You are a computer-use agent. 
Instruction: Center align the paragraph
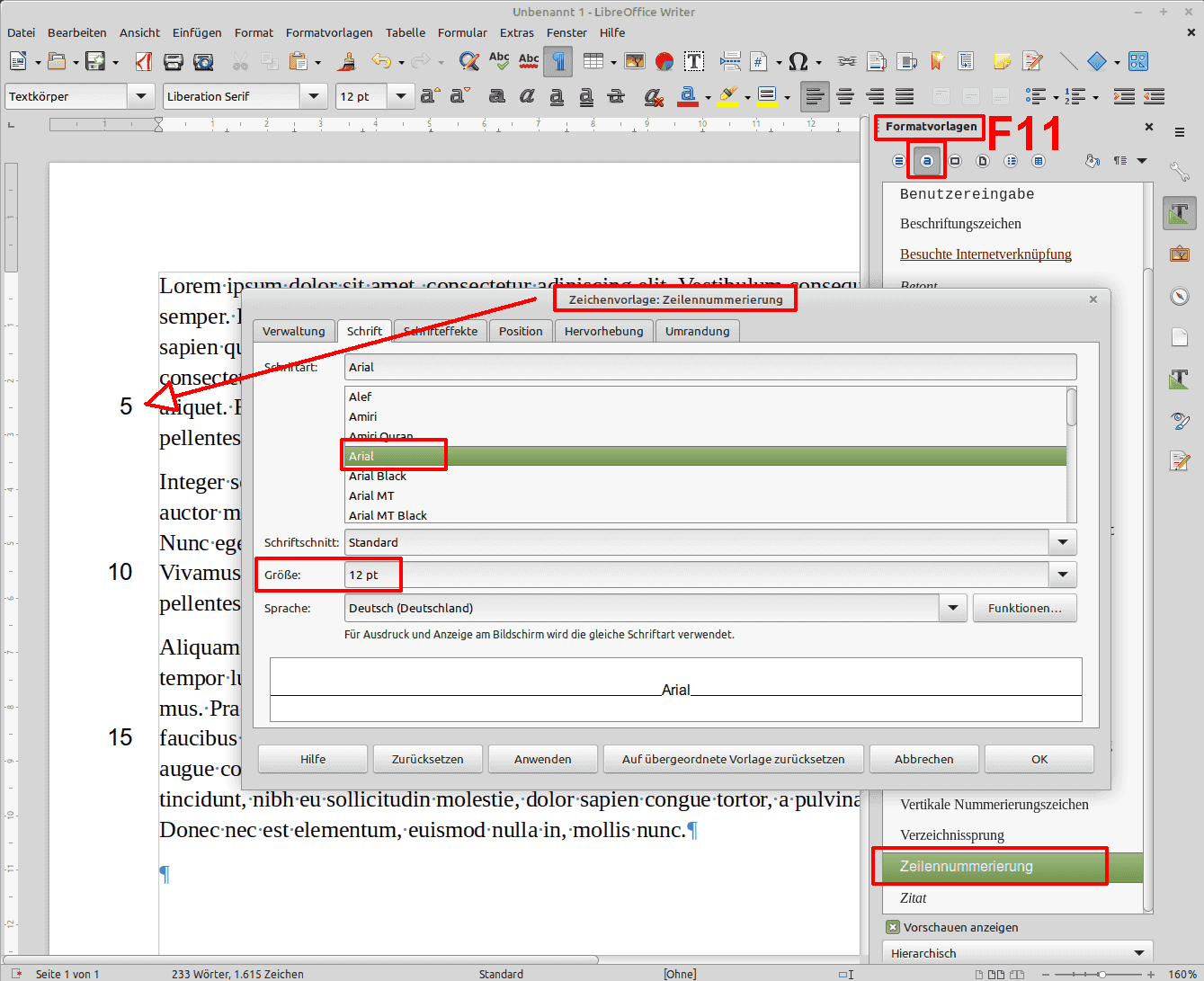click(845, 96)
